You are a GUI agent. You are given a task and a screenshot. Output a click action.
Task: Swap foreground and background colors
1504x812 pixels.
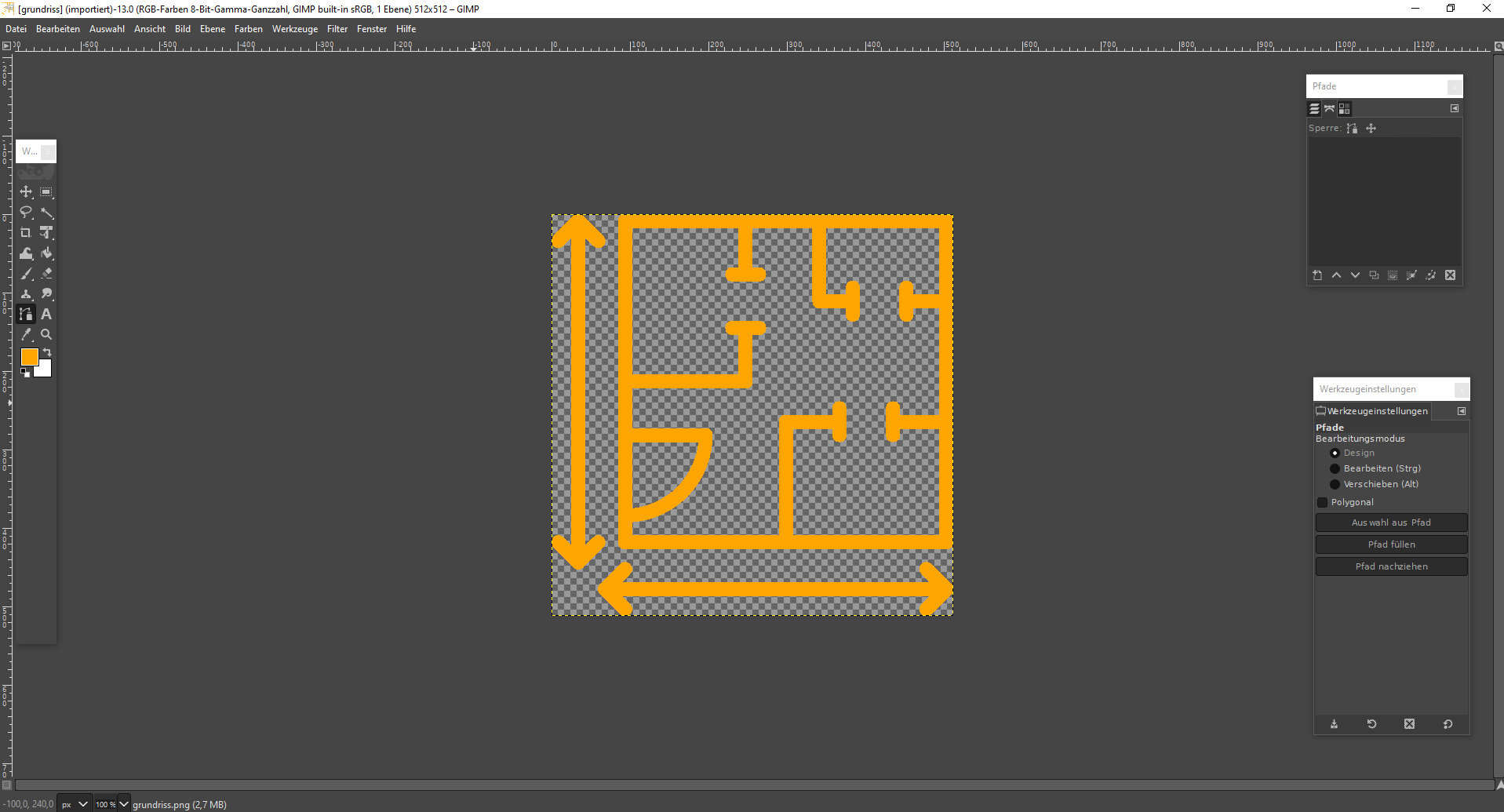pos(47,352)
